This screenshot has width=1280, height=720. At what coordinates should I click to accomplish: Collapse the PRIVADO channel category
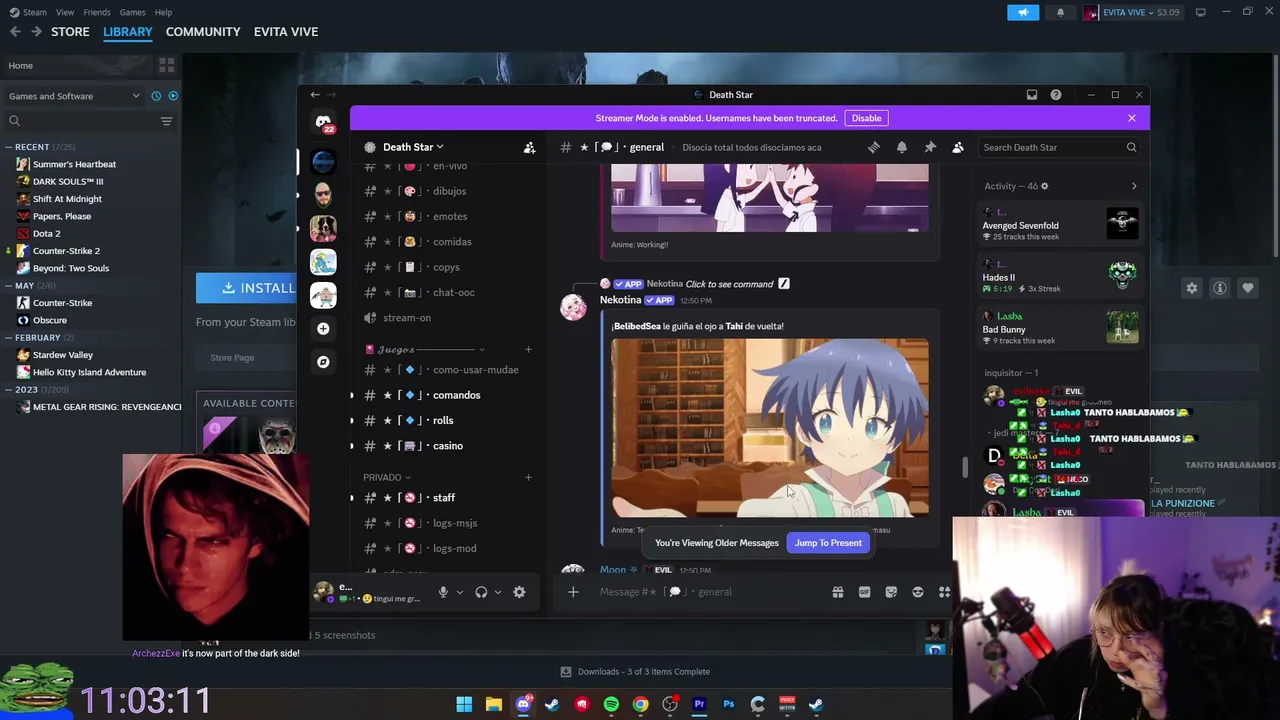387,477
